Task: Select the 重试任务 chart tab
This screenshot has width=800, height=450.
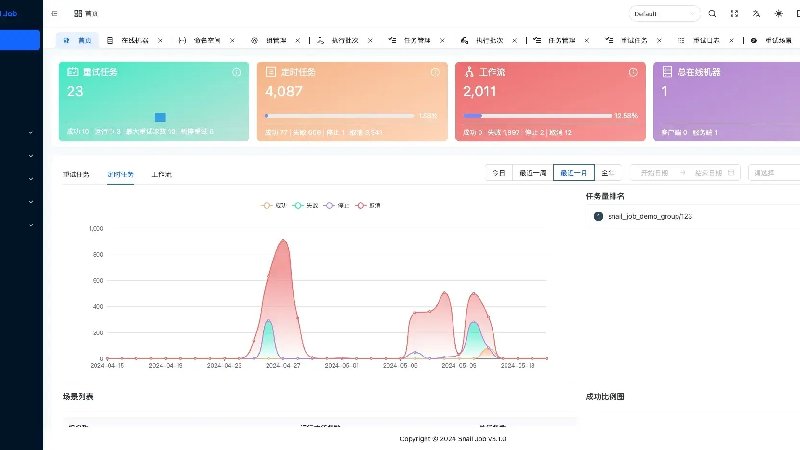Action: point(76,174)
